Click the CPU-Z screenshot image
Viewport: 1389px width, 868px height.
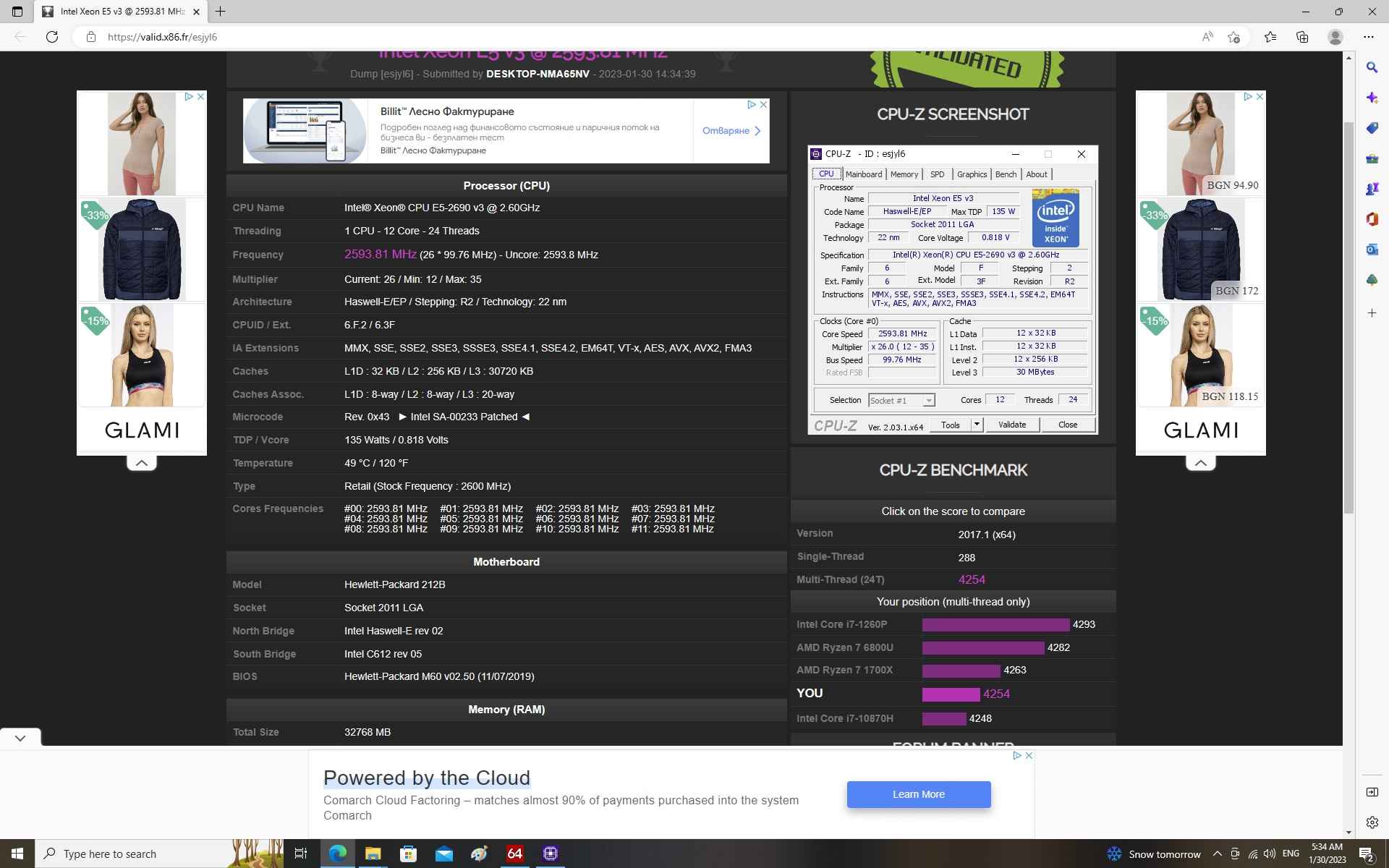click(953, 289)
